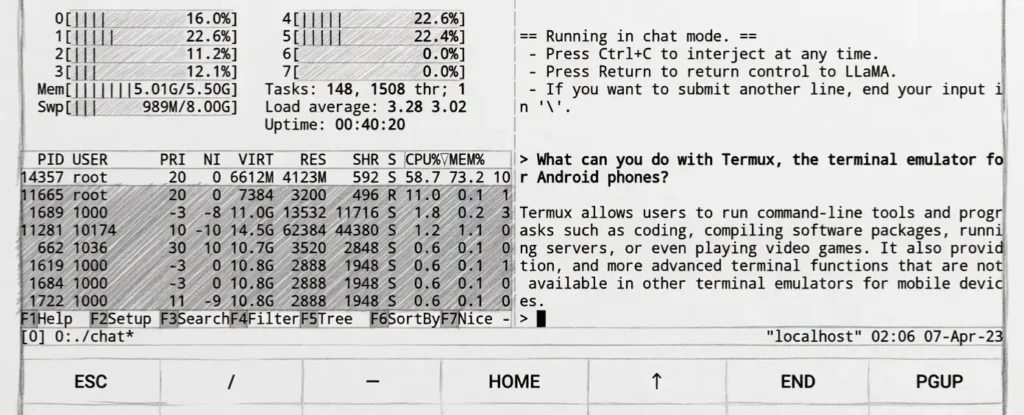Tap the ESC extra key

tap(91, 382)
